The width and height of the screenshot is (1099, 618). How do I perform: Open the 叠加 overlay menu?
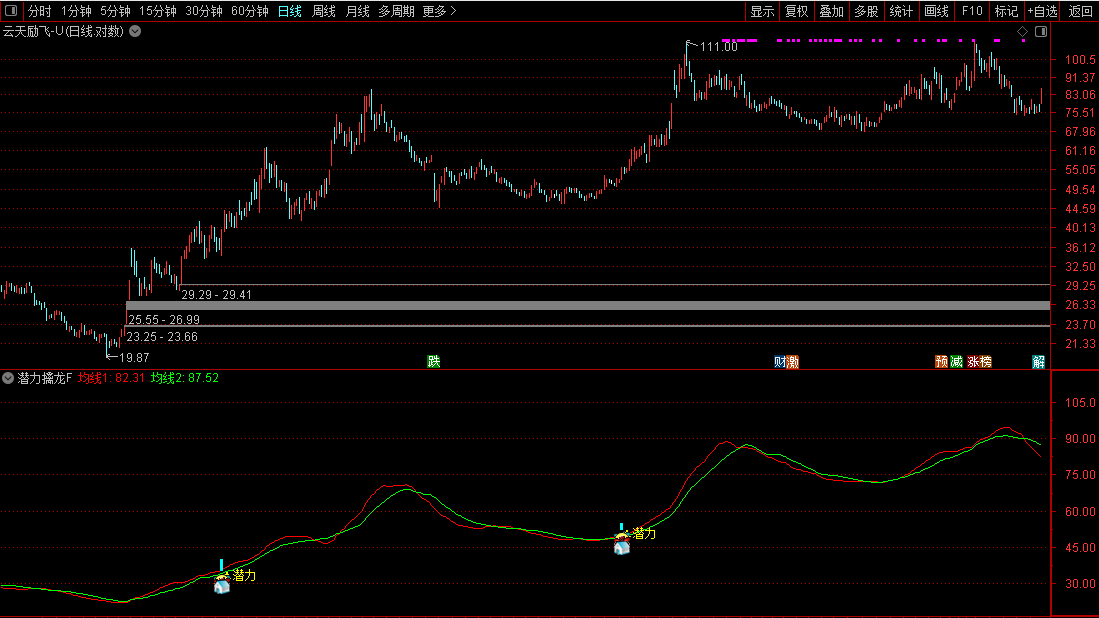pyautogui.click(x=832, y=11)
